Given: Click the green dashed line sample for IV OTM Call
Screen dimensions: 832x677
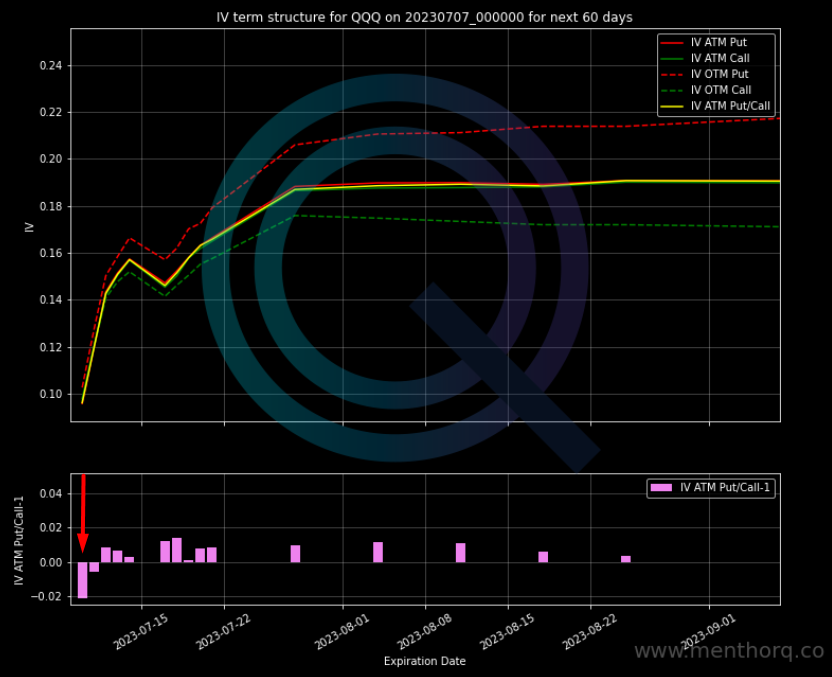Looking at the screenshot, I should tap(672, 91).
